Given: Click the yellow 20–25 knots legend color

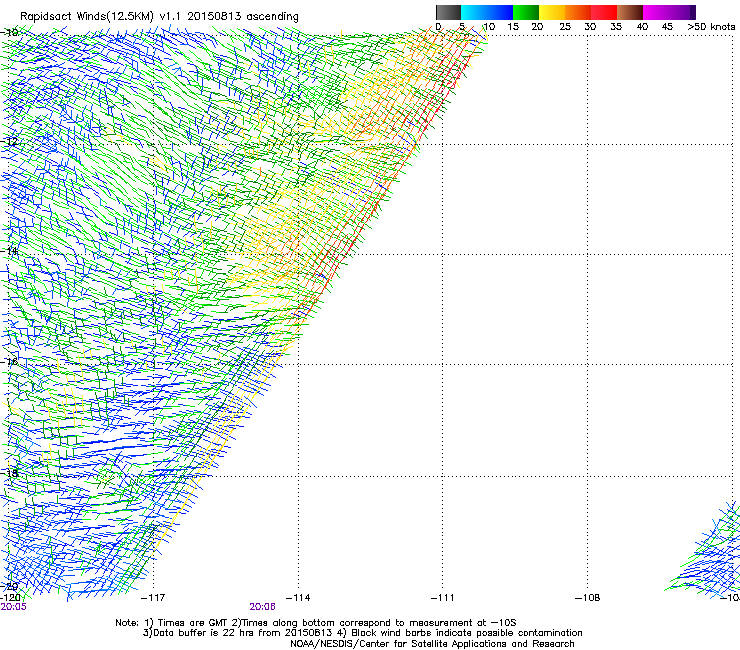Looking at the screenshot, I should click(552, 12).
